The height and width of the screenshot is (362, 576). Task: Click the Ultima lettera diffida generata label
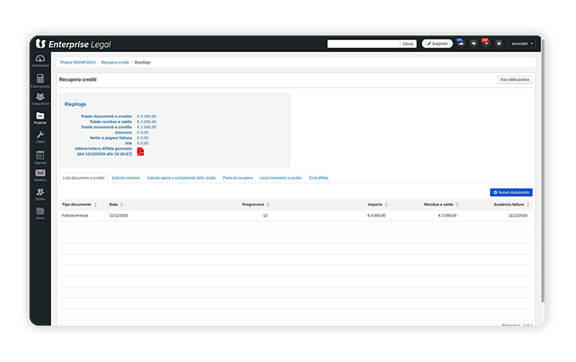point(103,151)
